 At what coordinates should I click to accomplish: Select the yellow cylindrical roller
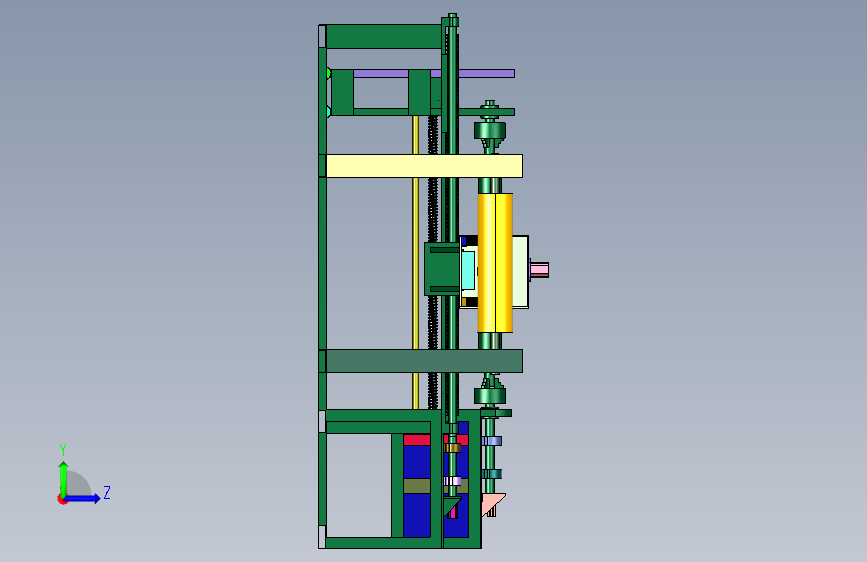click(495, 263)
